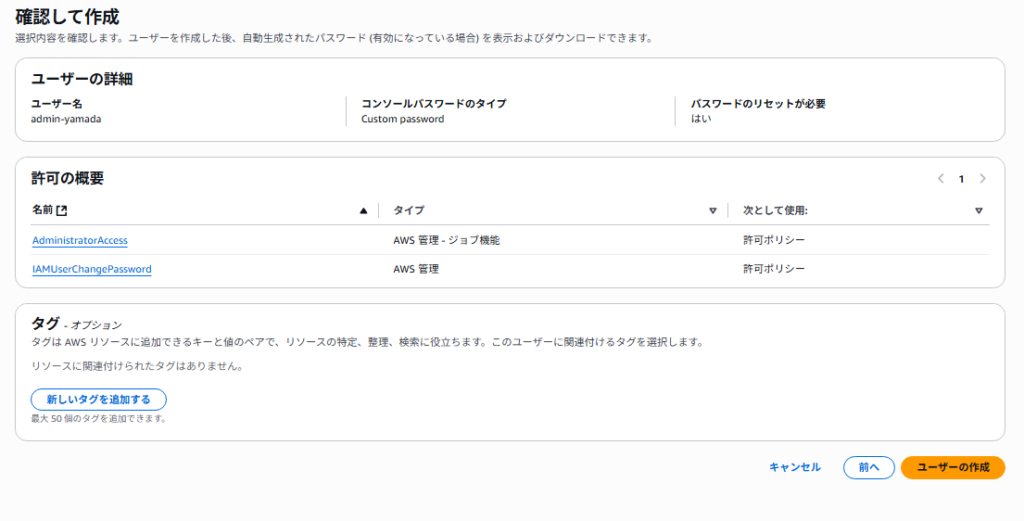Click the 名前 column header label
This screenshot has height=521, width=1024.
(x=43, y=211)
